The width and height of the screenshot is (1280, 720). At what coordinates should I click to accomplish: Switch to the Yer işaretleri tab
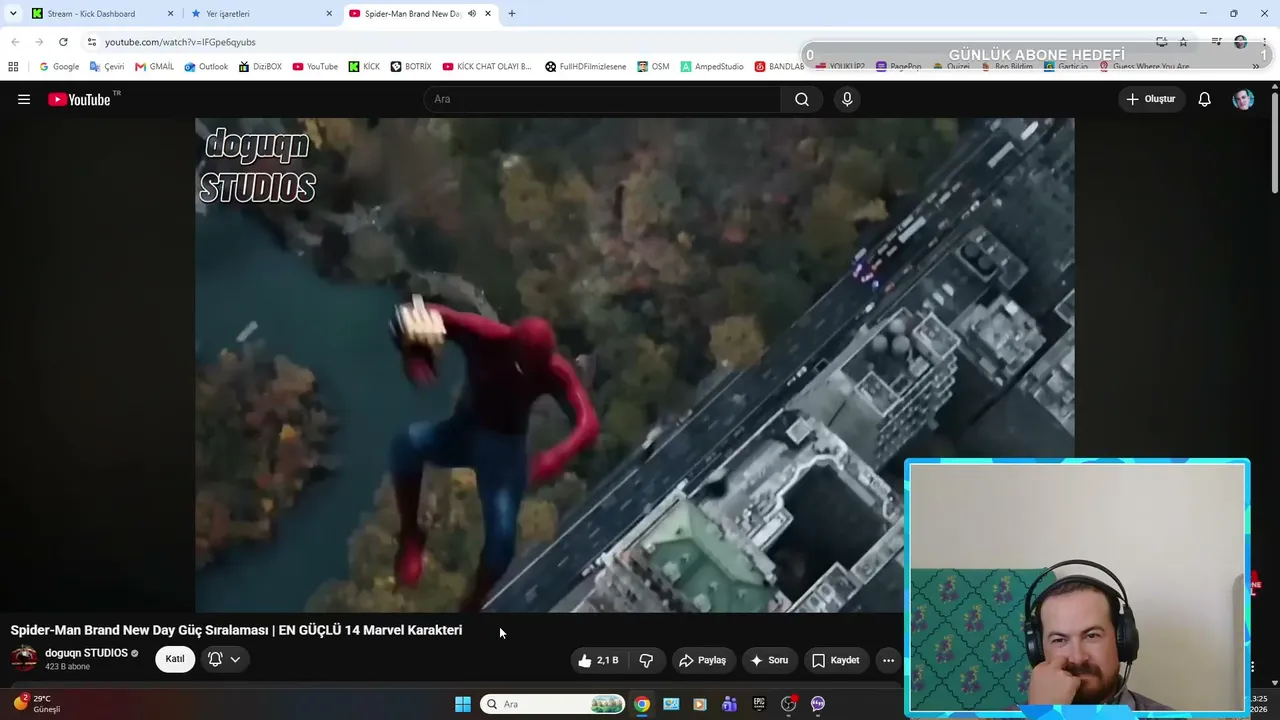[x=262, y=14]
